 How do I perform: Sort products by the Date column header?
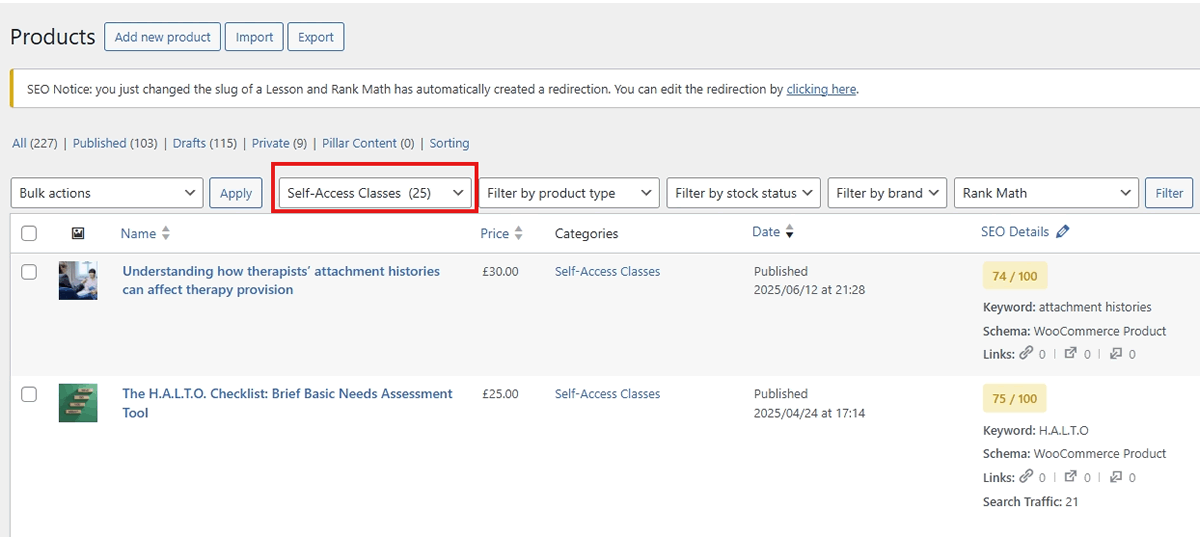click(x=766, y=232)
